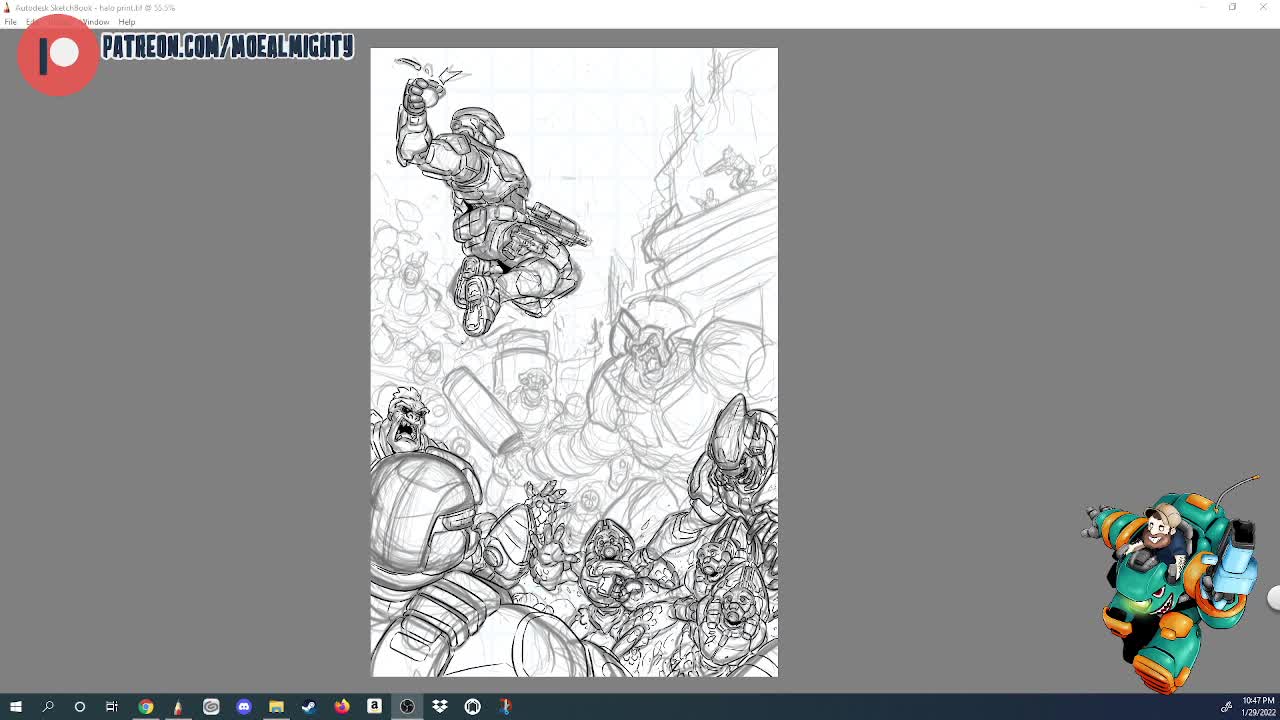Switch to OBS Studio on the taskbar
Viewport: 1280px width, 720px height.
[407, 707]
